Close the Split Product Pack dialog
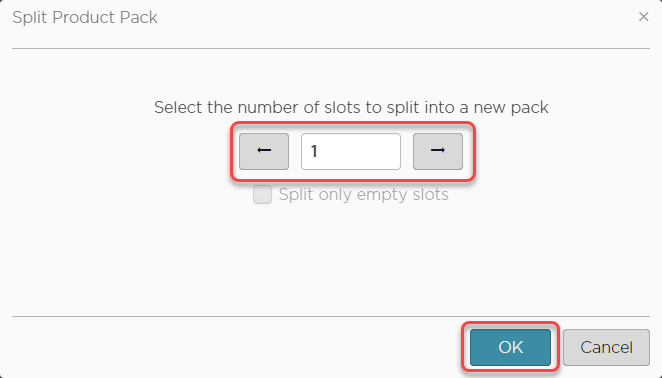 coord(643,17)
